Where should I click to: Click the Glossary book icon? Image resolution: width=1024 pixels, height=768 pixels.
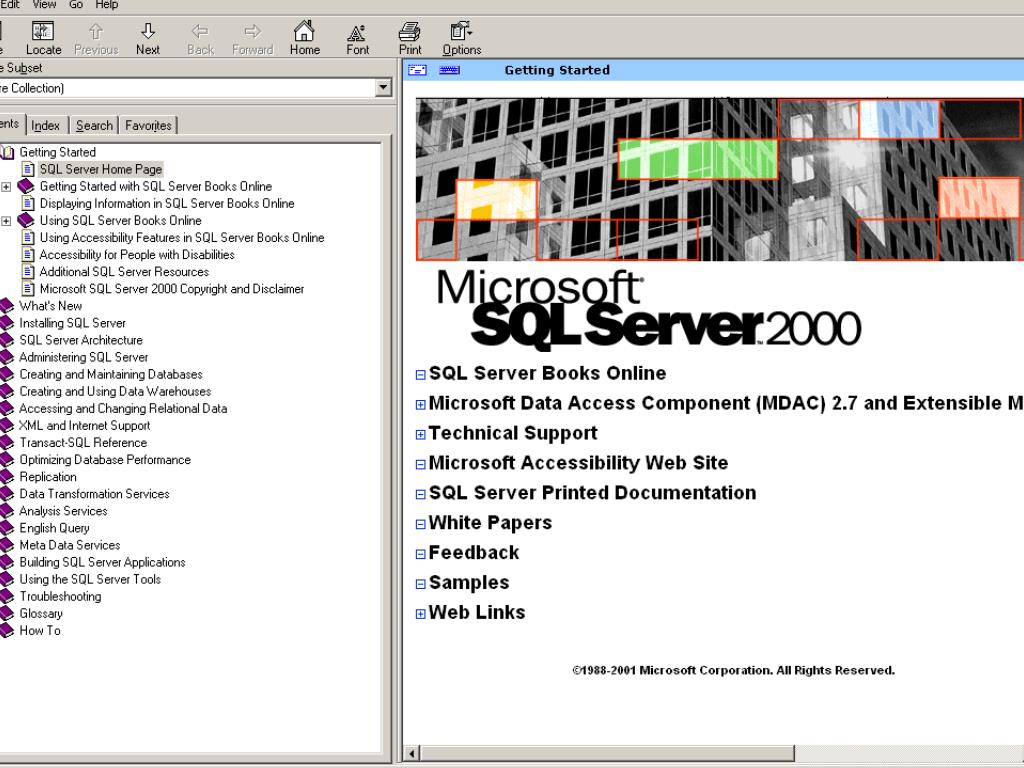point(7,614)
